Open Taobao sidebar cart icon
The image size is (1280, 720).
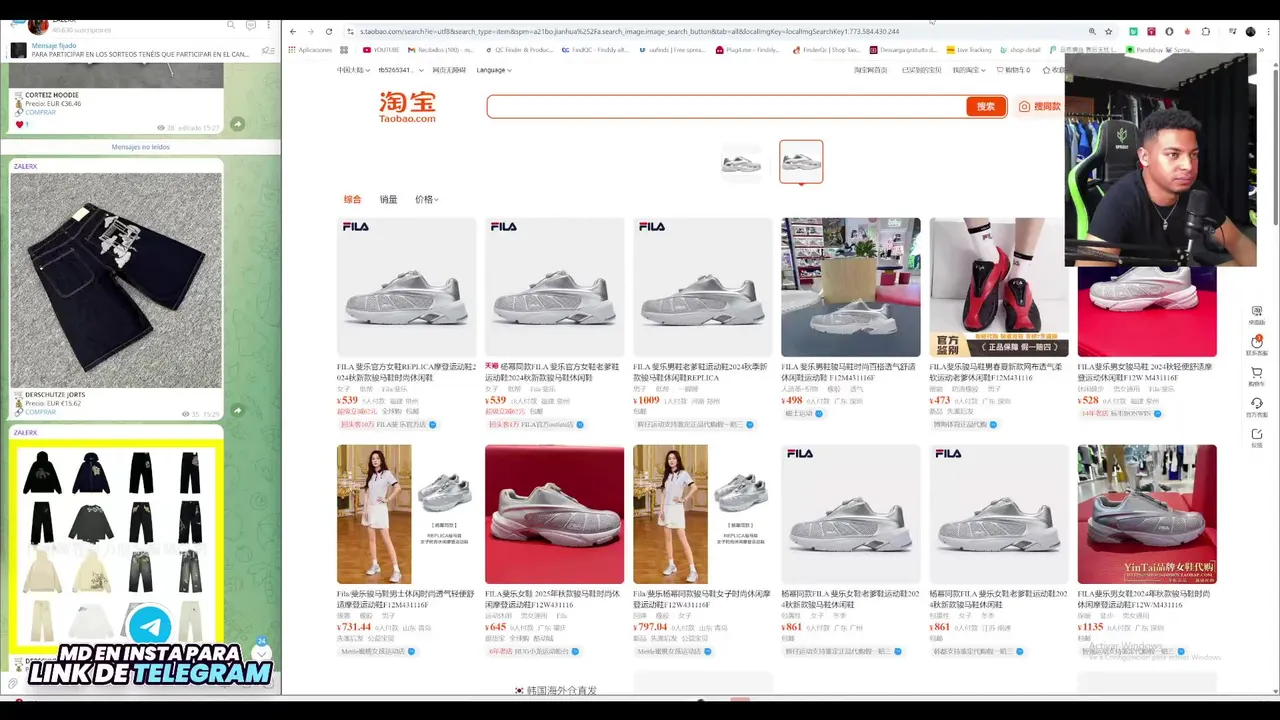[1257, 374]
